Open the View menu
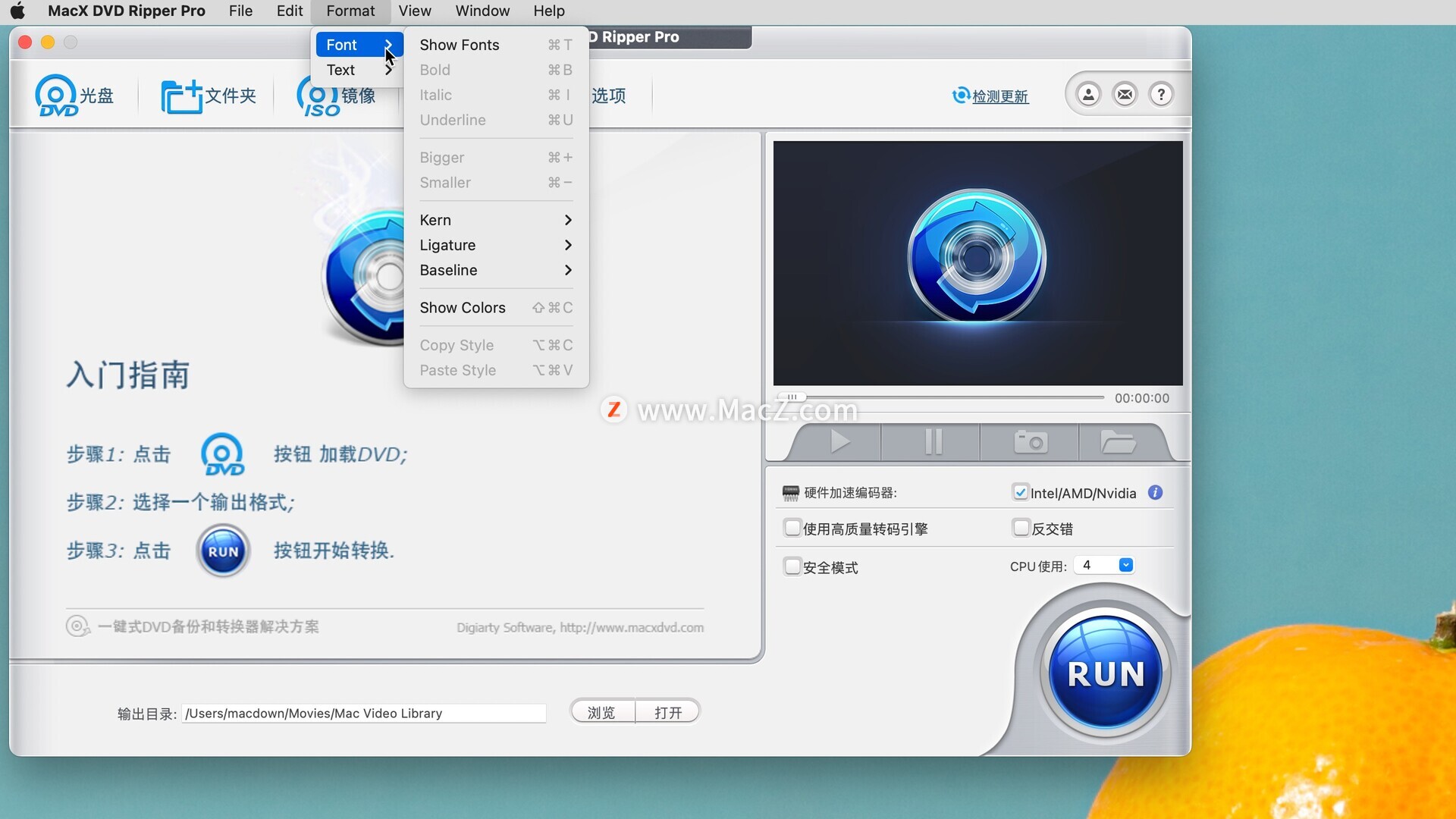This screenshot has height=819, width=1456. tap(415, 11)
